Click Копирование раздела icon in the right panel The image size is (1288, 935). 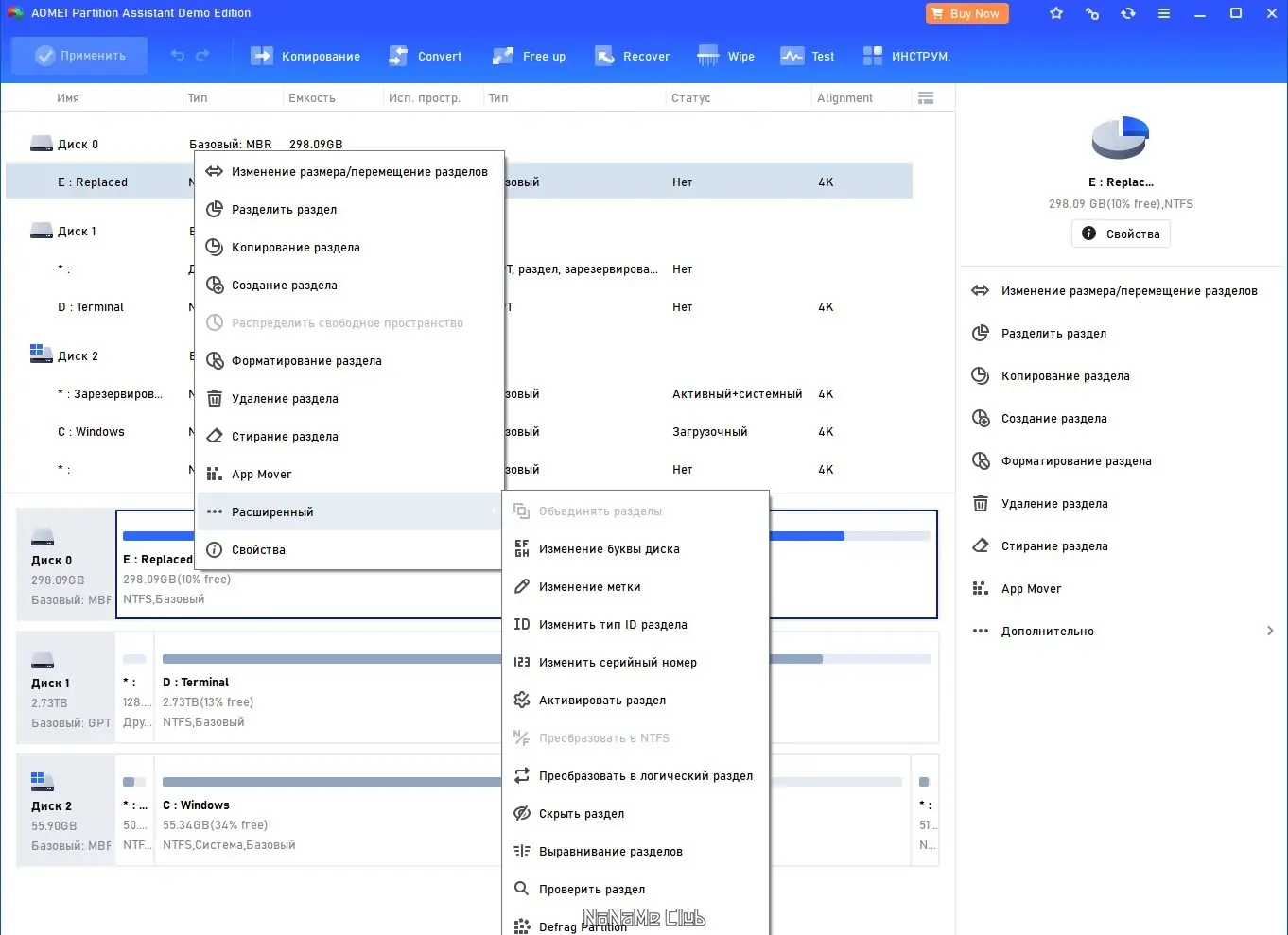(x=981, y=375)
